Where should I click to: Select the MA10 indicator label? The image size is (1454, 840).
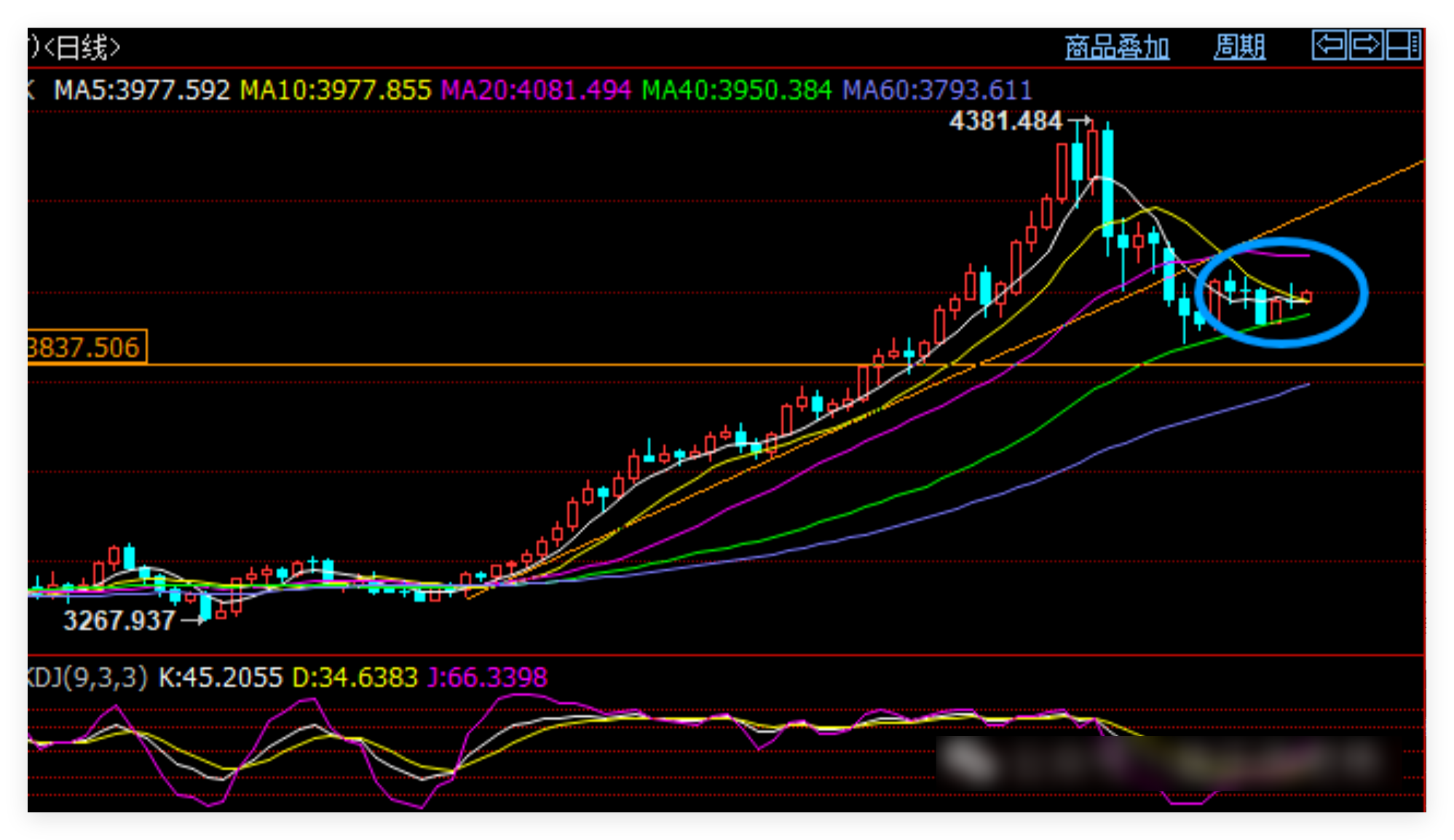pyautogui.click(x=336, y=90)
